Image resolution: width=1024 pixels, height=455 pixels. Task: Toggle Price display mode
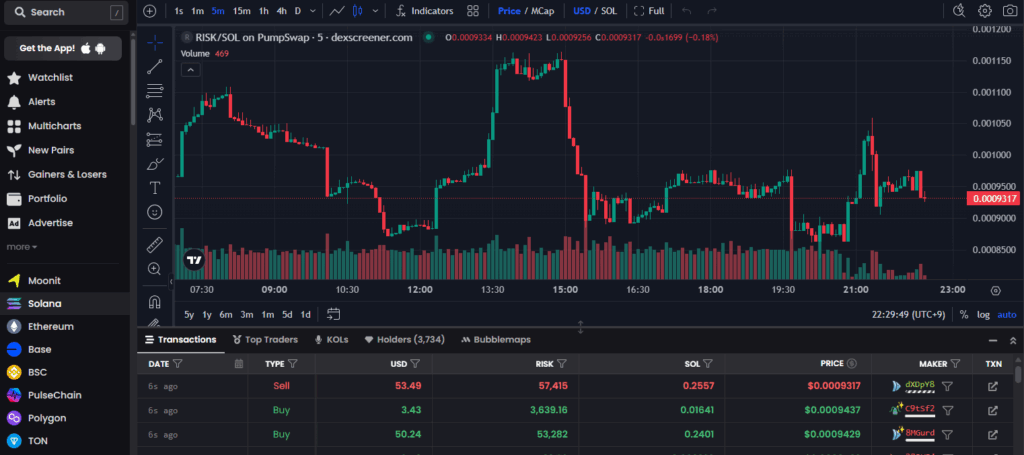[x=509, y=11]
